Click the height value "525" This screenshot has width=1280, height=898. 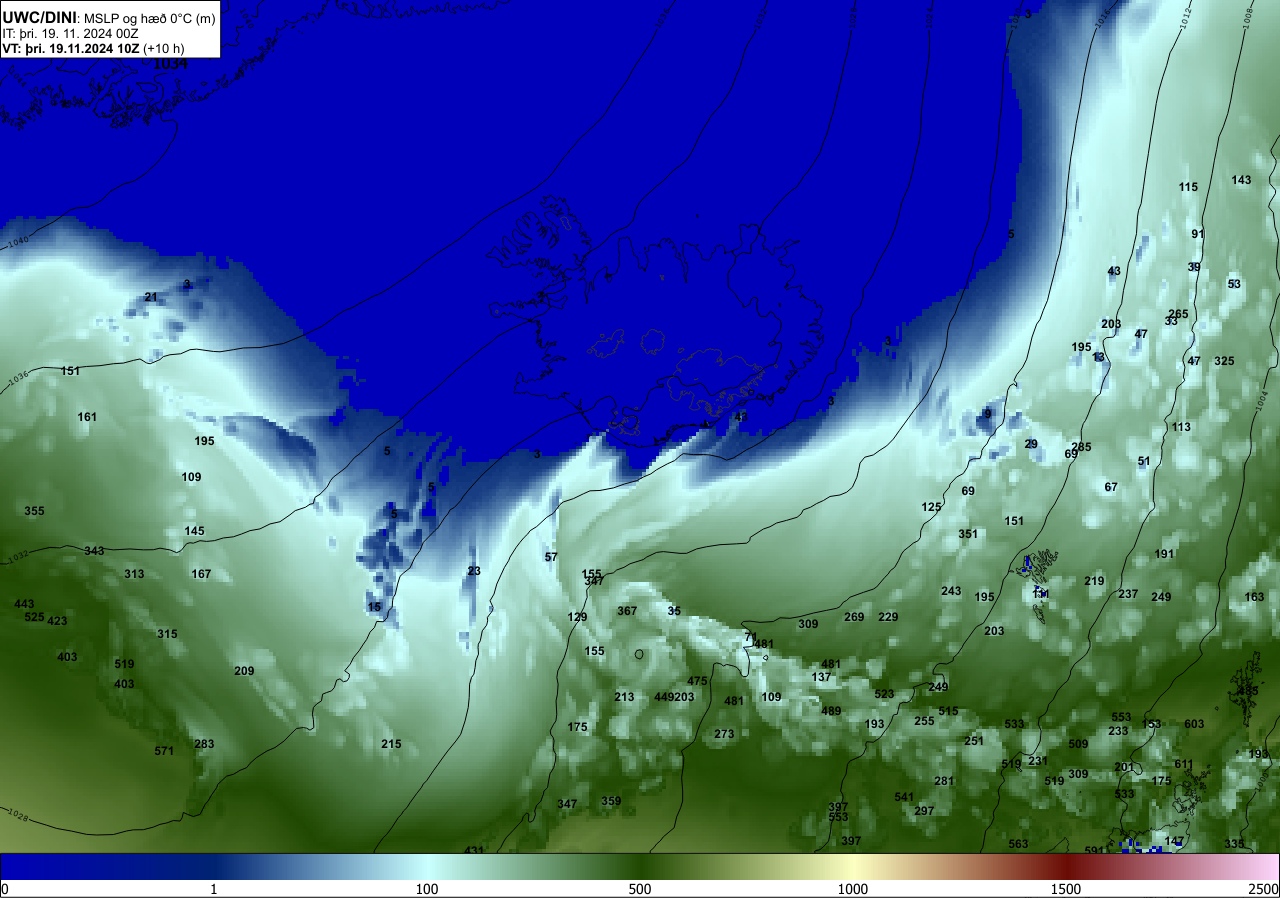tap(34, 617)
